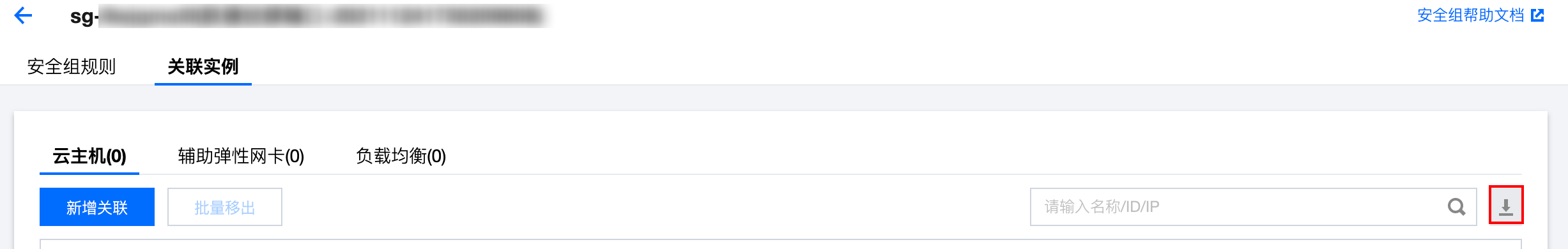
Task: Click the magnifier search icon
Action: click(x=1456, y=207)
